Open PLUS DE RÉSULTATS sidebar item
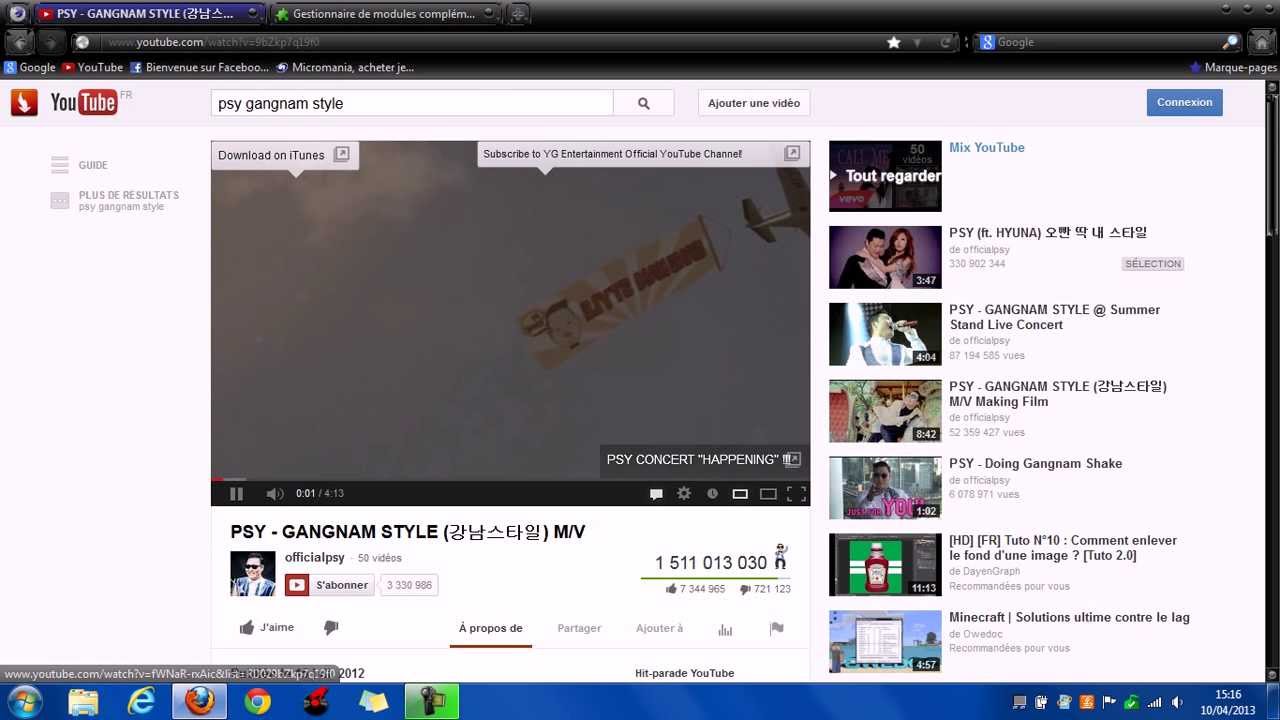The height and width of the screenshot is (720, 1280). 115,200
